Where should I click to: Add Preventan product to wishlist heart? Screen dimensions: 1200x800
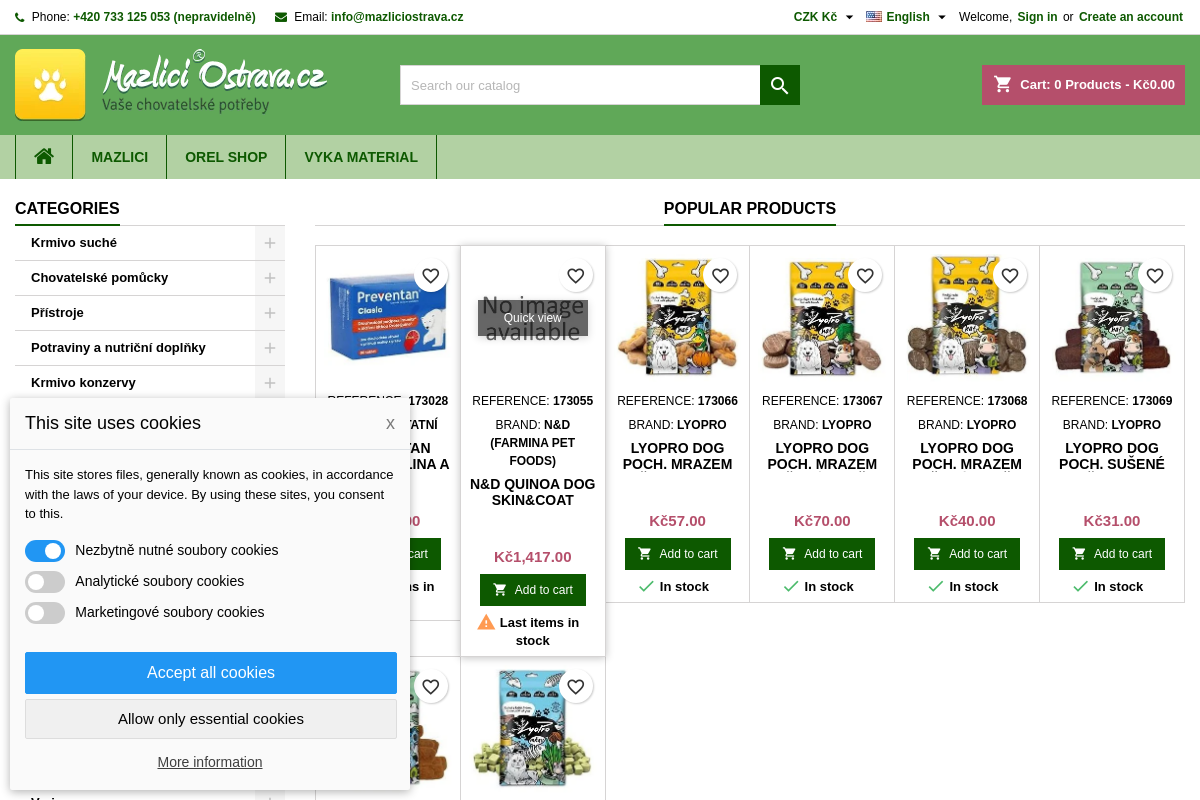430,276
